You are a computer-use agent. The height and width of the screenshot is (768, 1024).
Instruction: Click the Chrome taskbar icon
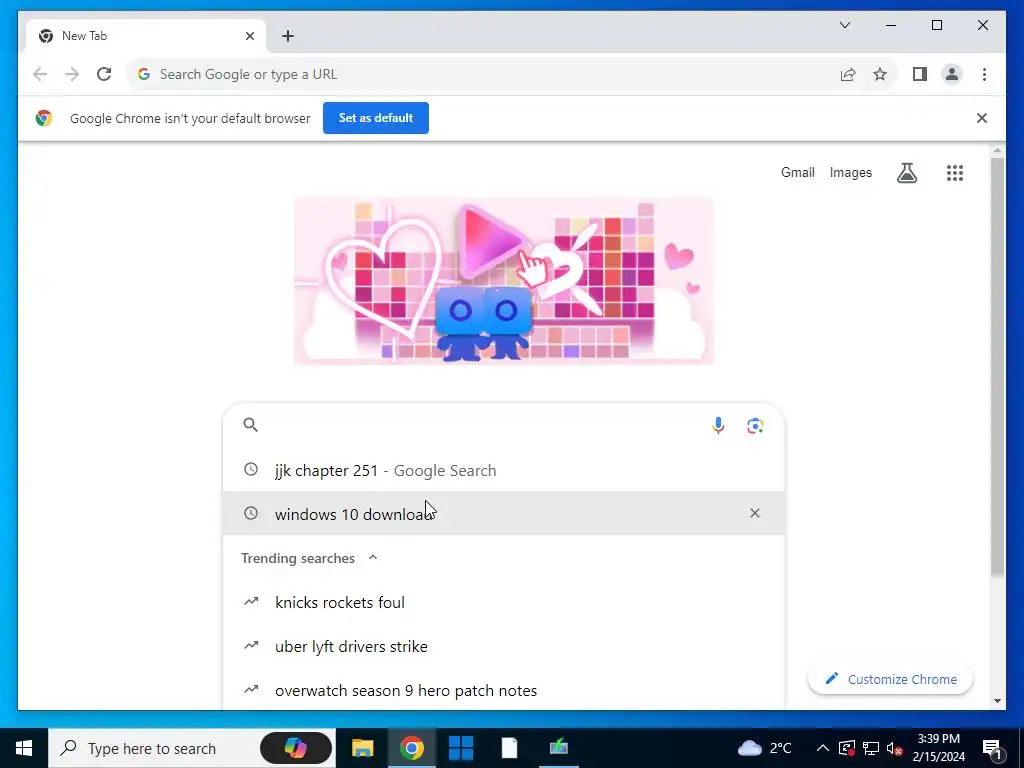click(x=411, y=748)
